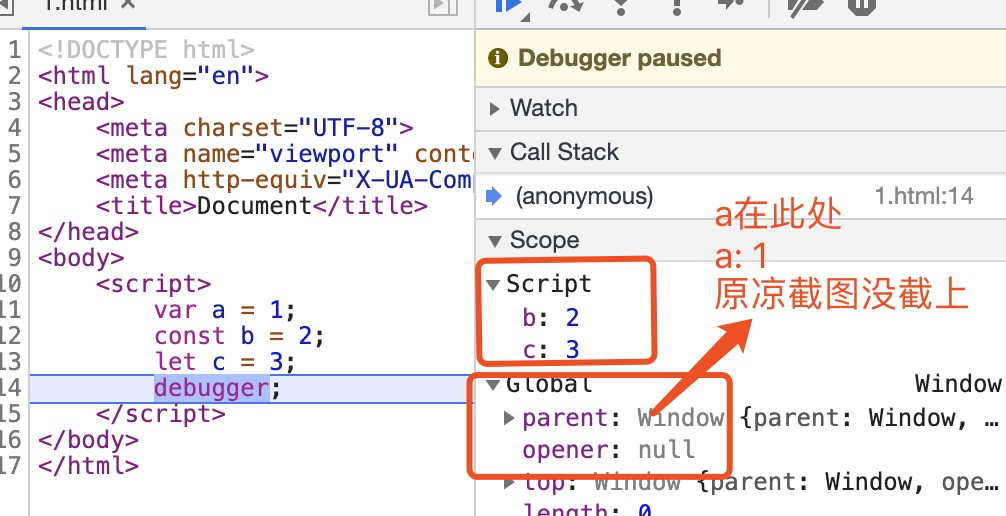Screen dimensions: 1006x516
Task: Click the Window label in Global row
Action: click(x=957, y=384)
